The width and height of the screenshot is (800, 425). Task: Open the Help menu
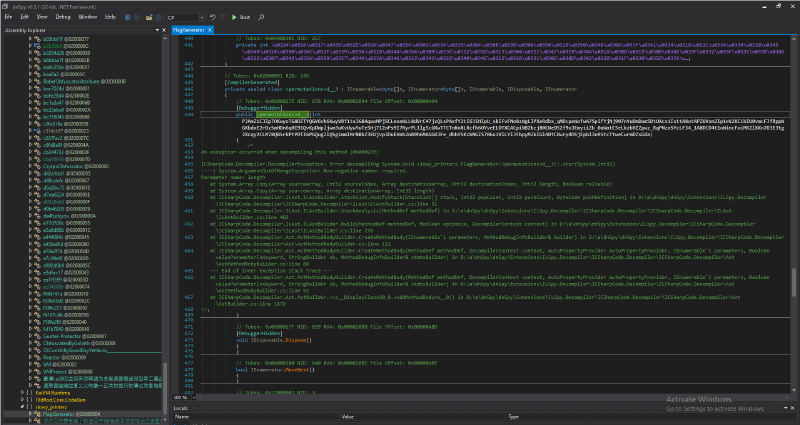110,17
